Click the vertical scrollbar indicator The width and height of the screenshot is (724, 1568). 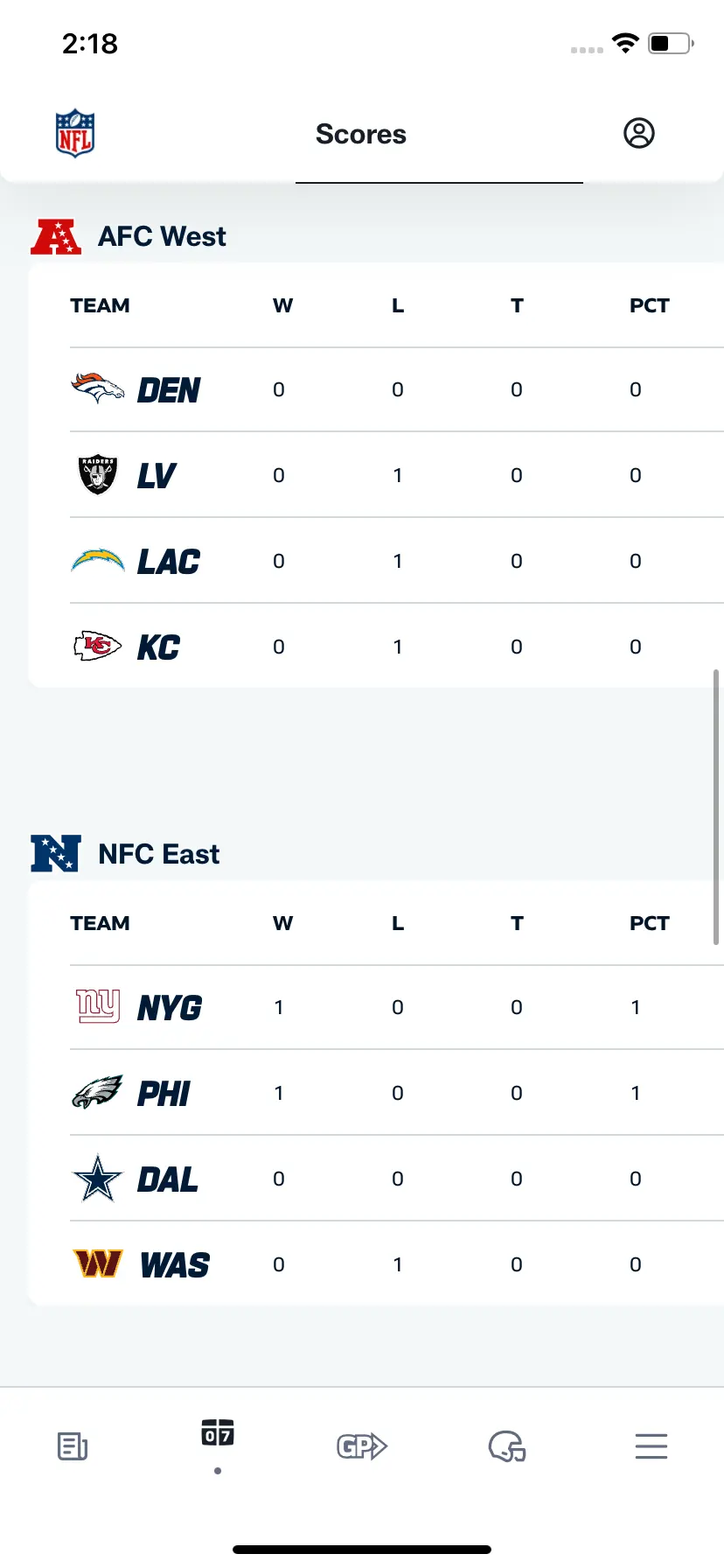click(716, 807)
